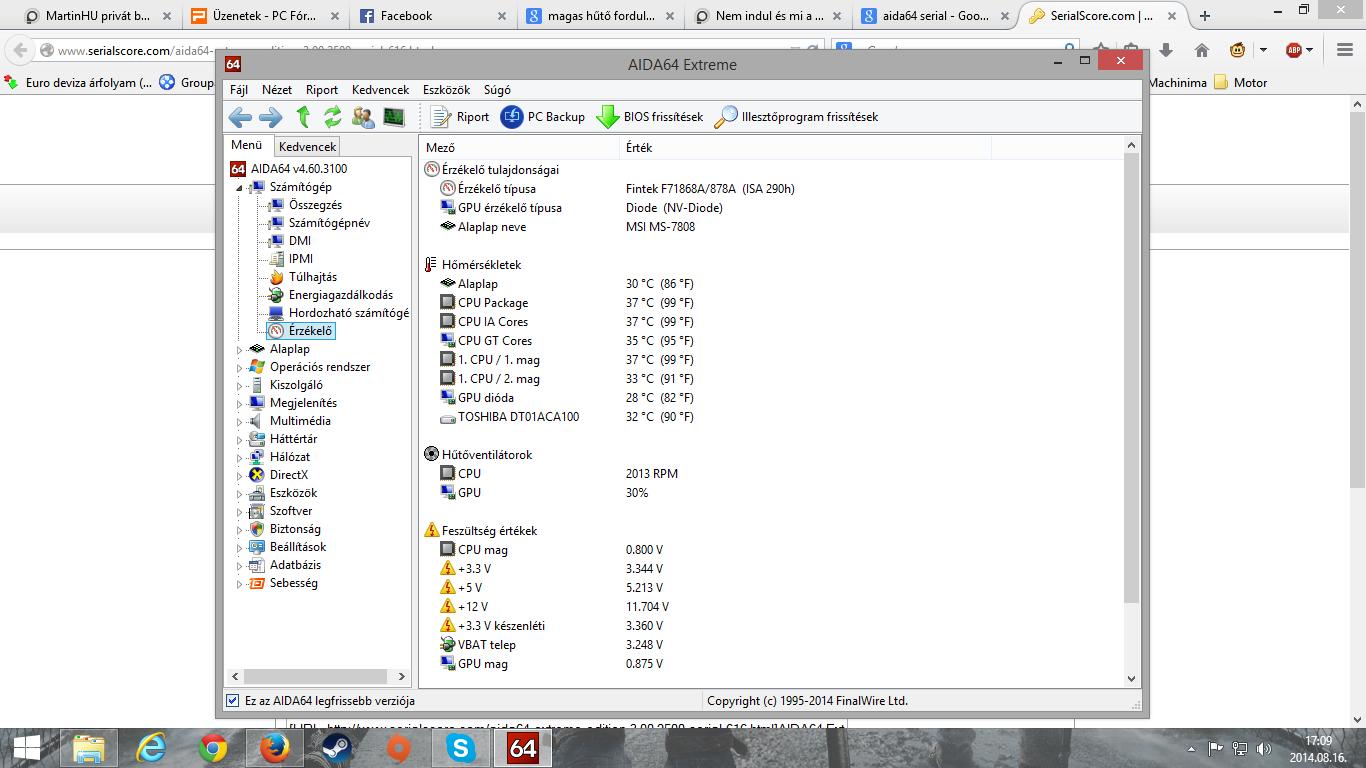The height and width of the screenshot is (768, 1366).
Task: Select Sebesség tree item
Action: click(294, 583)
